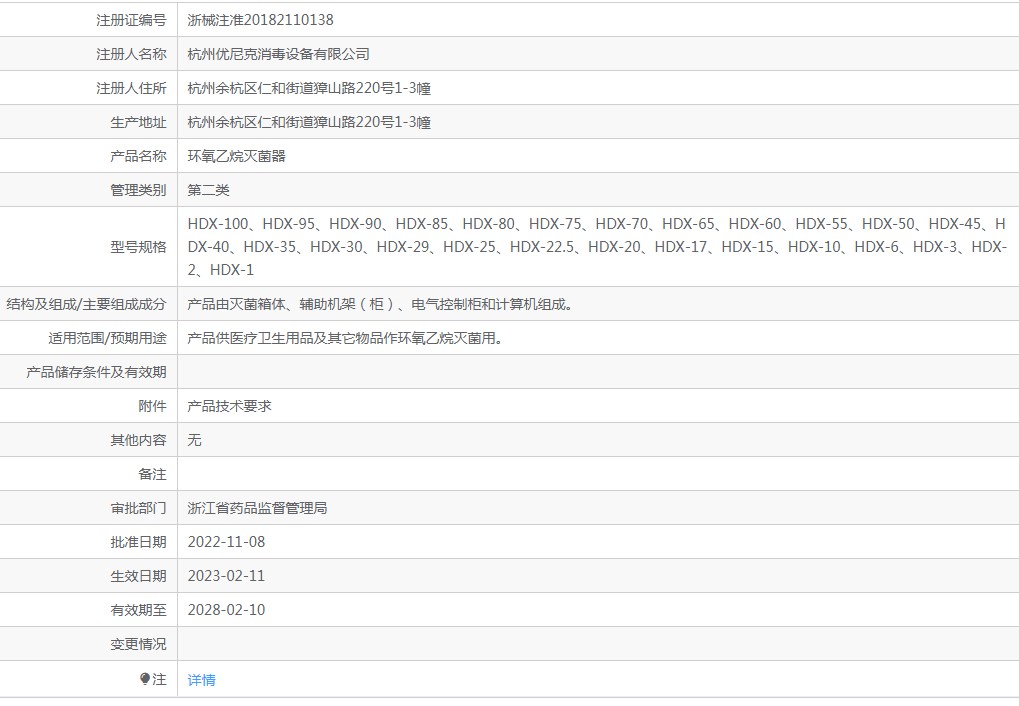Select approval date 2022-11-08
The image size is (1019, 706).
[x=226, y=542]
